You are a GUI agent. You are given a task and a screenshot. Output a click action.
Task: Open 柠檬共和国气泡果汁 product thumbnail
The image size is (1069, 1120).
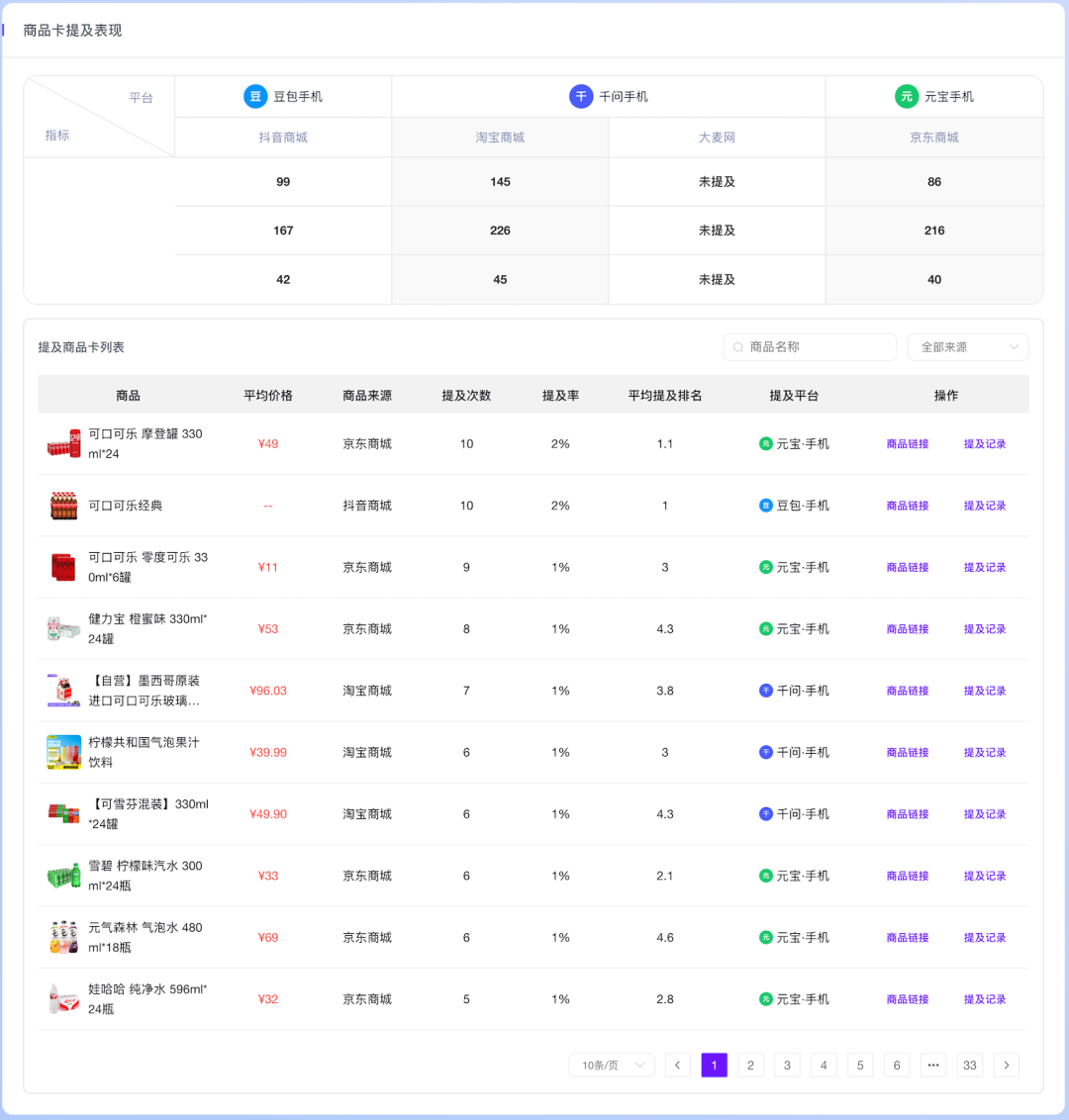tap(63, 752)
